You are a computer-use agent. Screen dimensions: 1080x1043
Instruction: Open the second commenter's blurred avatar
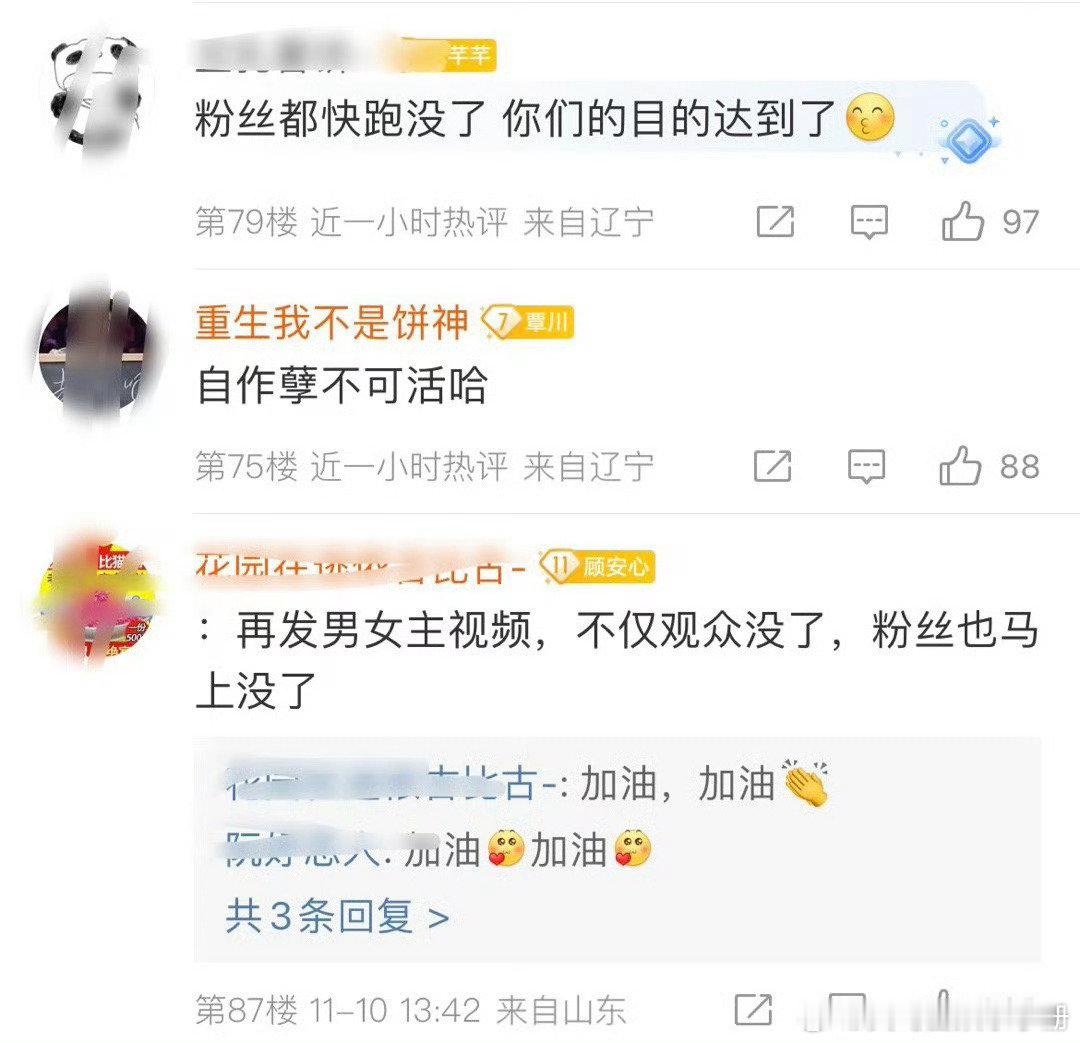pyautogui.click(x=94, y=351)
